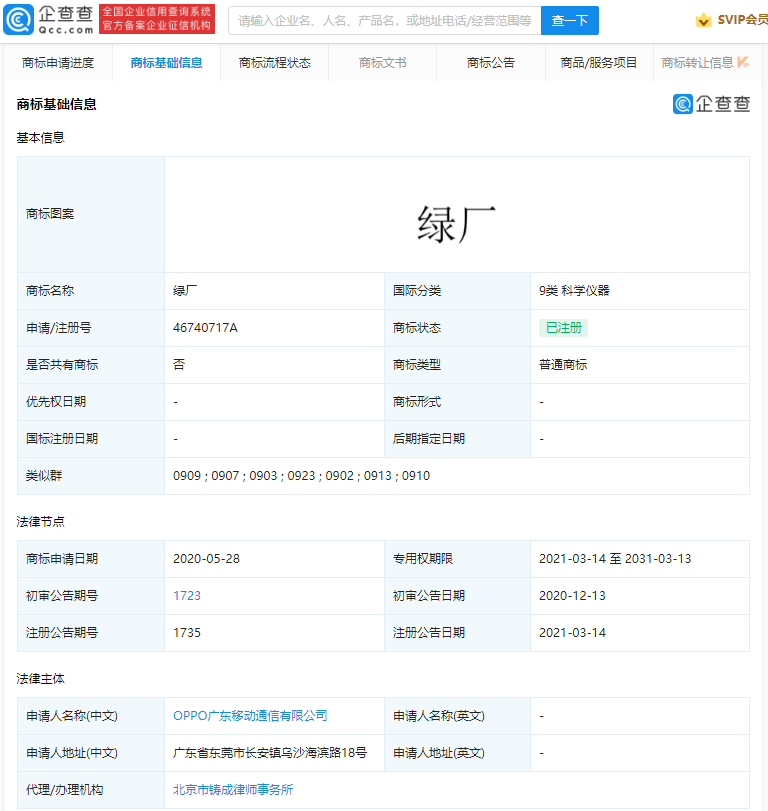Open OPPO广东移动通信有限公司 company link

[250, 715]
